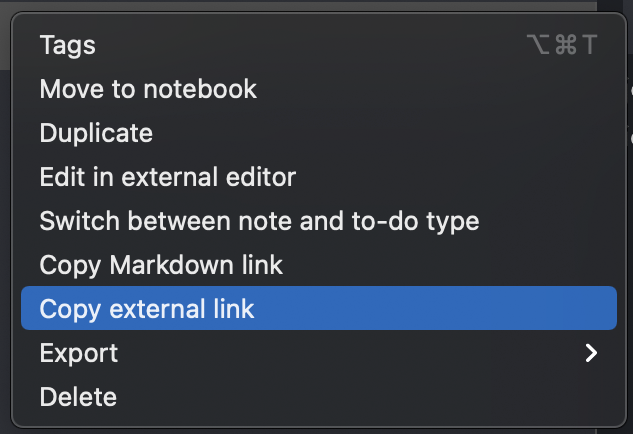Open Edit in external editor

pyautogui.click(x=319, y=176)
